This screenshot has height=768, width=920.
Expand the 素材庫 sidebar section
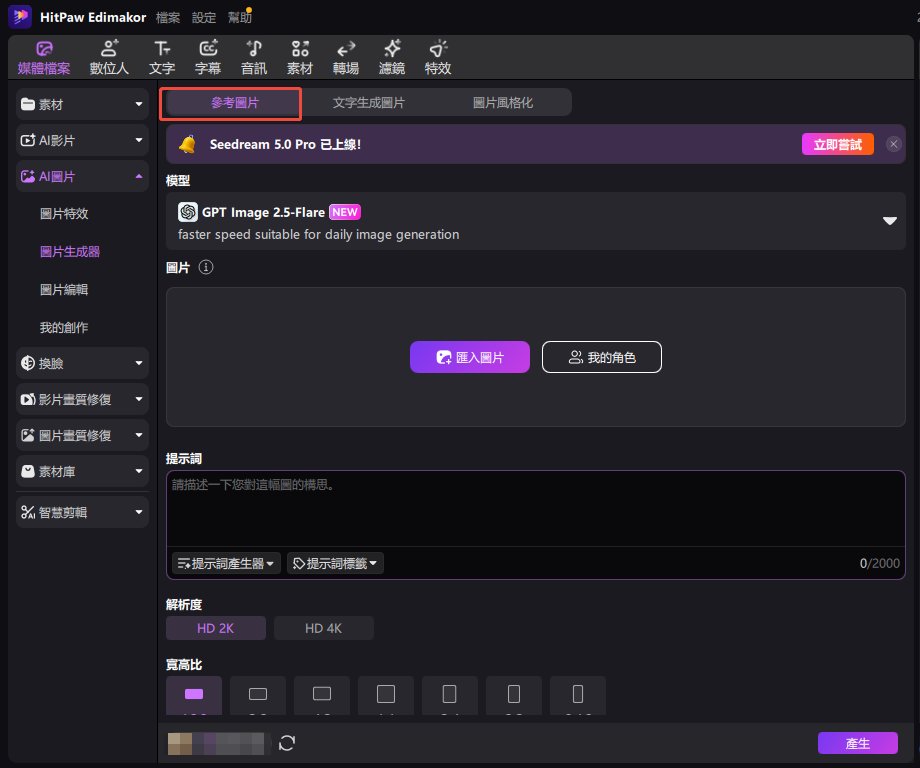pyautogui.click(x=82, y=471)
